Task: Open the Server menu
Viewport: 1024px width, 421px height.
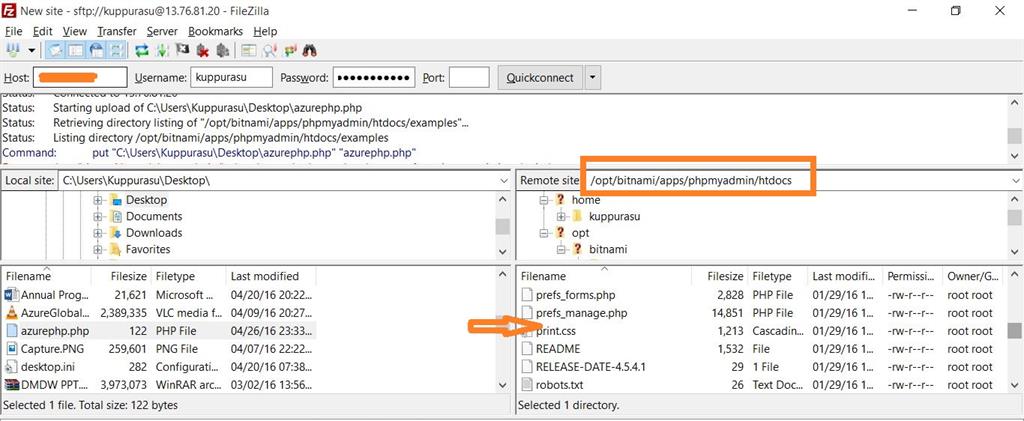Action: (162, 31)
